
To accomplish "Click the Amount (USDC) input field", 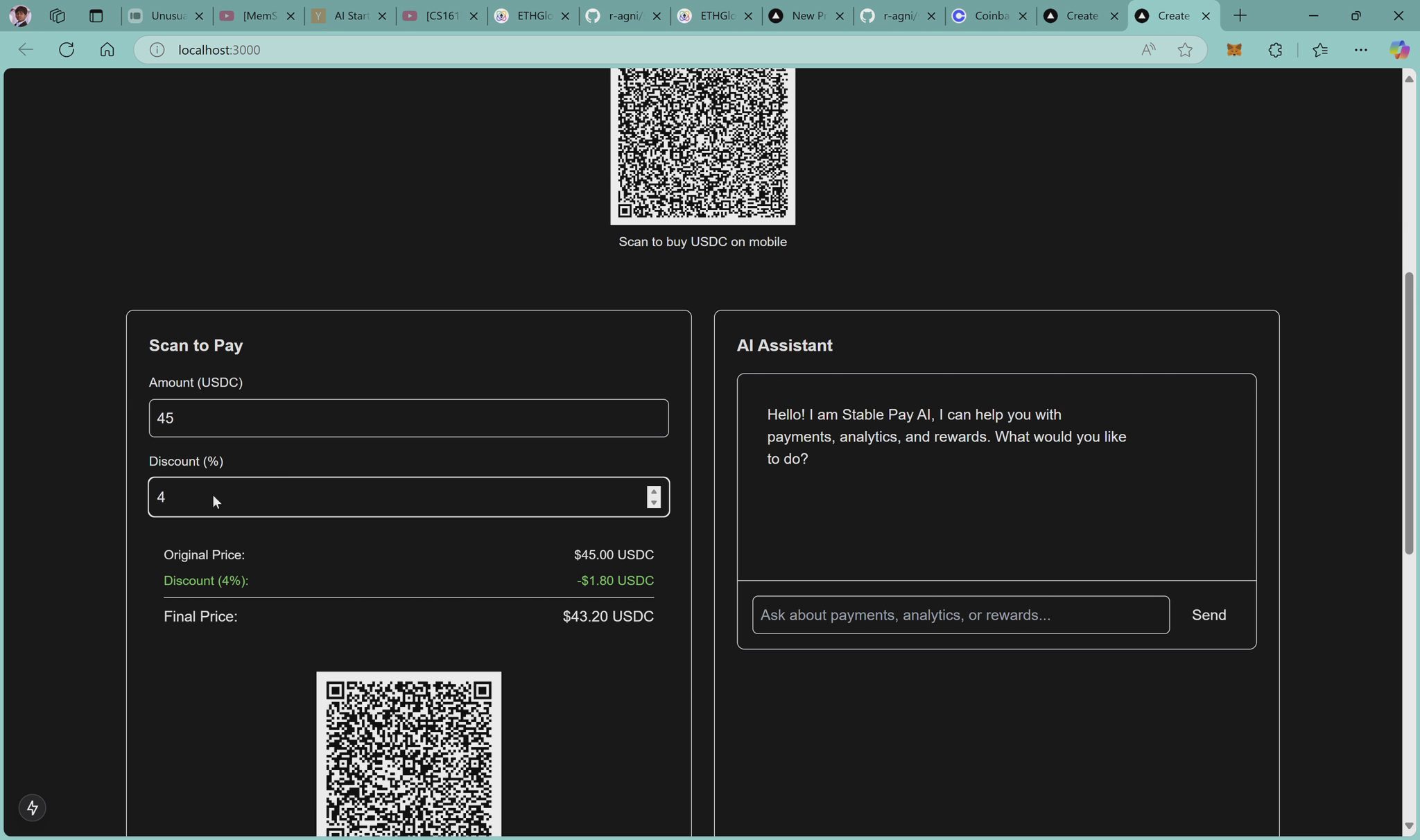I will (x=408, y=418).
